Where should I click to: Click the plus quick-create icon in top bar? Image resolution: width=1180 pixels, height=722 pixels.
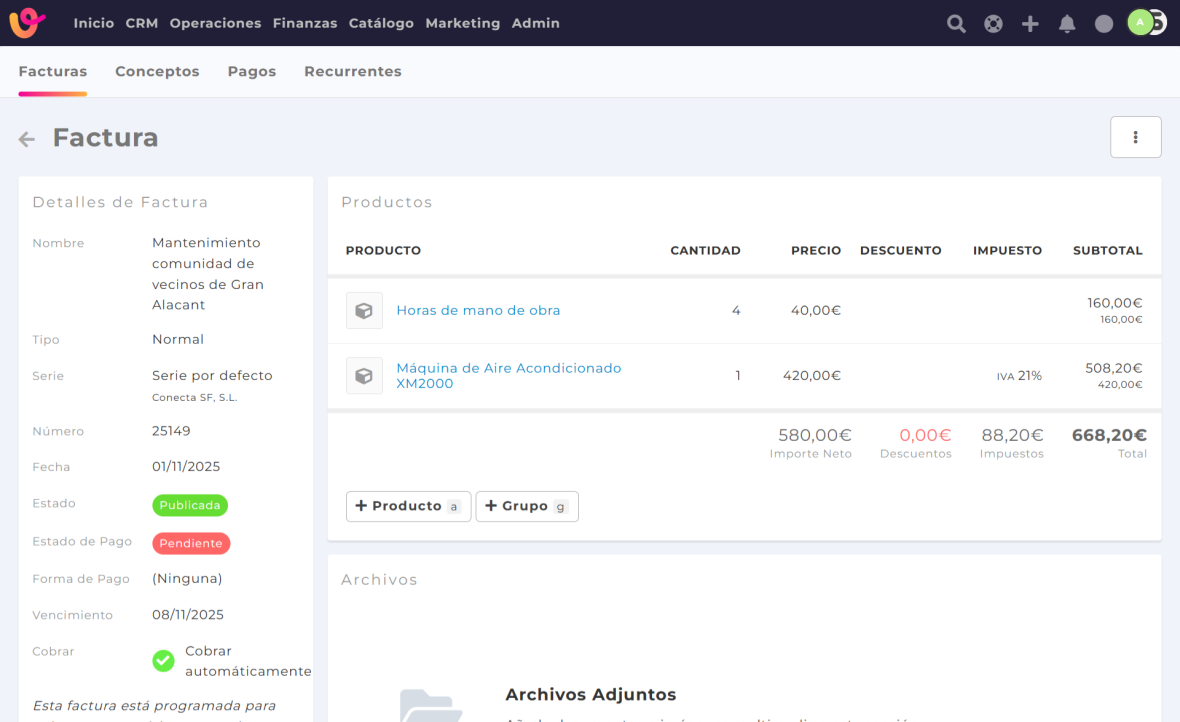pyautogui.click(x=1030, y=24)
